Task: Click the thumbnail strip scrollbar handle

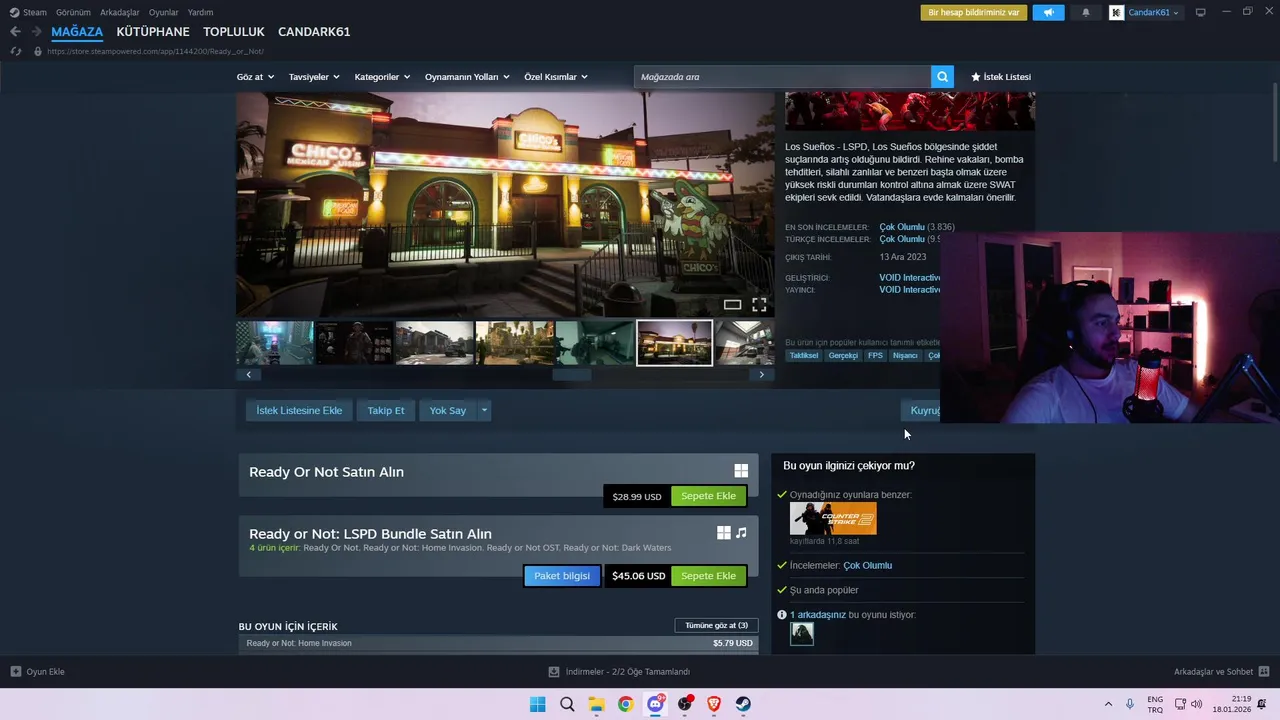Action: [x=572, y=375]
